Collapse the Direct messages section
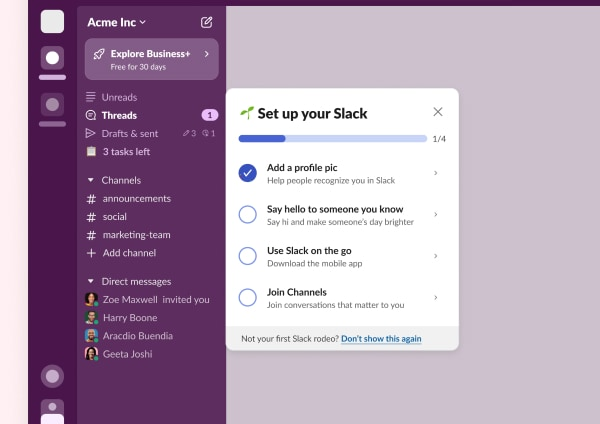Image resolution: width=600 pixels, height=424 pixels. [x=91, y=282]
